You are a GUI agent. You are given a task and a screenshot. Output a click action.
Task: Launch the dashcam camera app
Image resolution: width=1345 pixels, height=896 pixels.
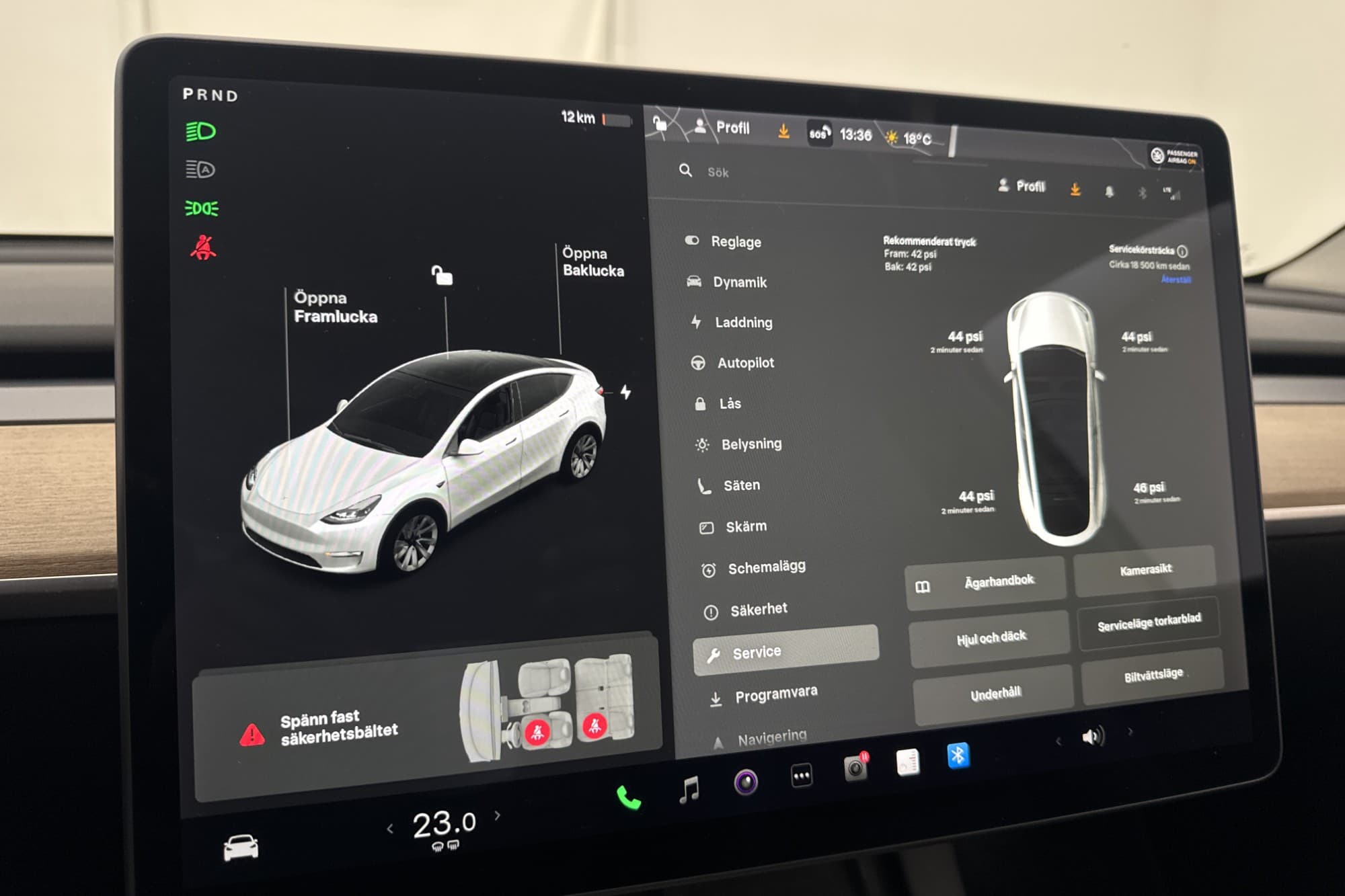point(855,768)
